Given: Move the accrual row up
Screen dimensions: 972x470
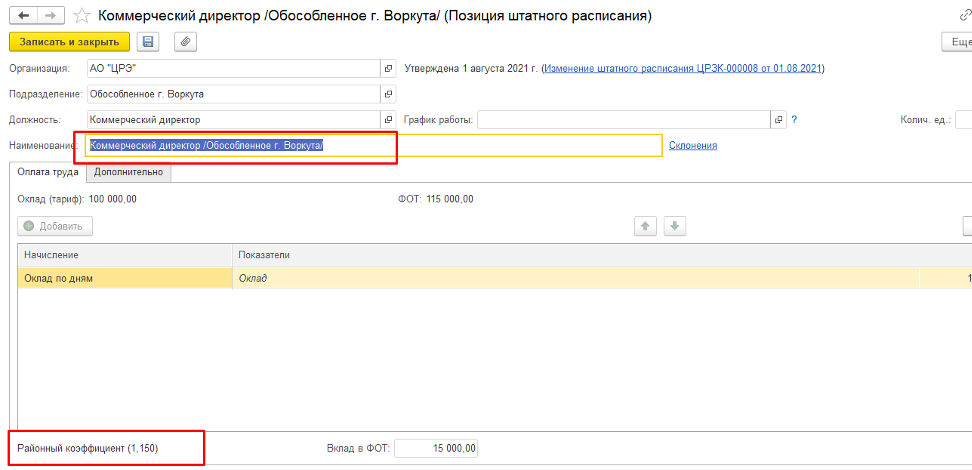Looking at the screenshot, I should tap(645, 226).
